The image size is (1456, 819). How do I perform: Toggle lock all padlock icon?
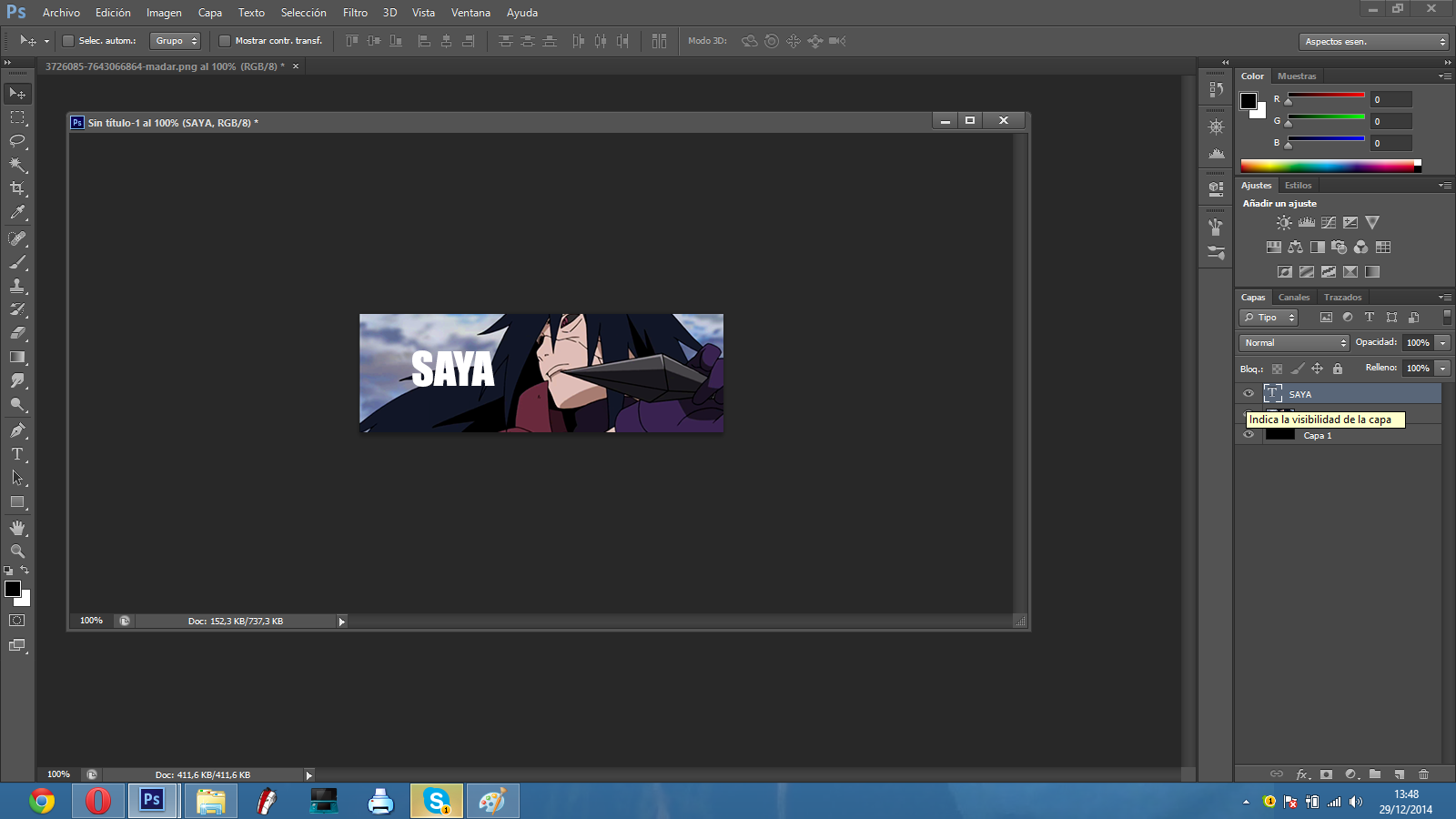[1338, 369]
